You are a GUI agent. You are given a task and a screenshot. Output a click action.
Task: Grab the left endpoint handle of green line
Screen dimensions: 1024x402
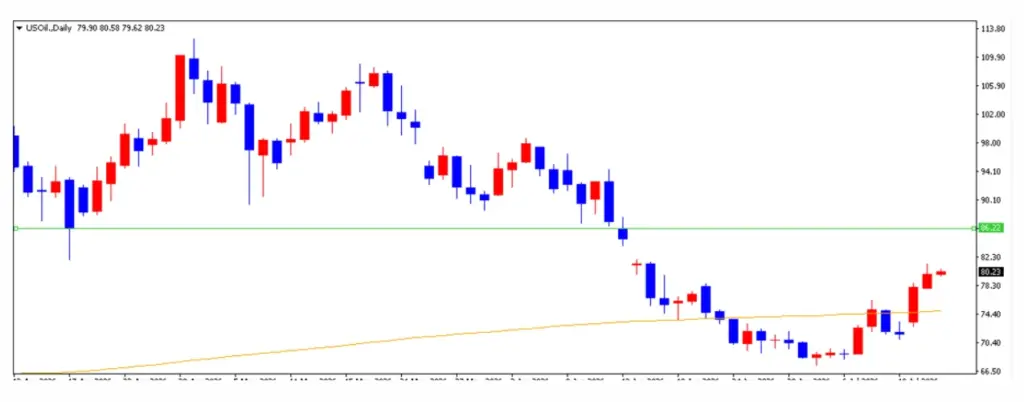tap(16, 228)
